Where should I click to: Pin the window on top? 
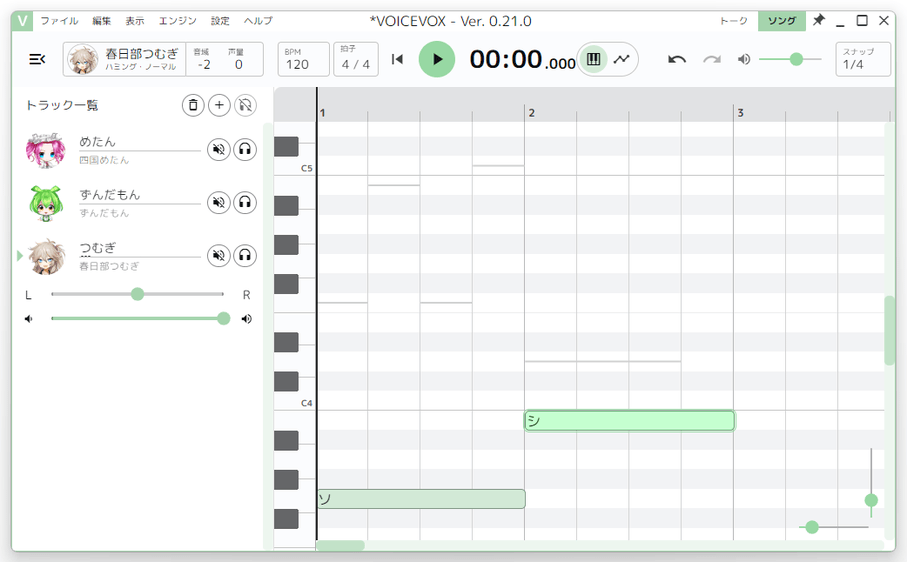[818, 21]
